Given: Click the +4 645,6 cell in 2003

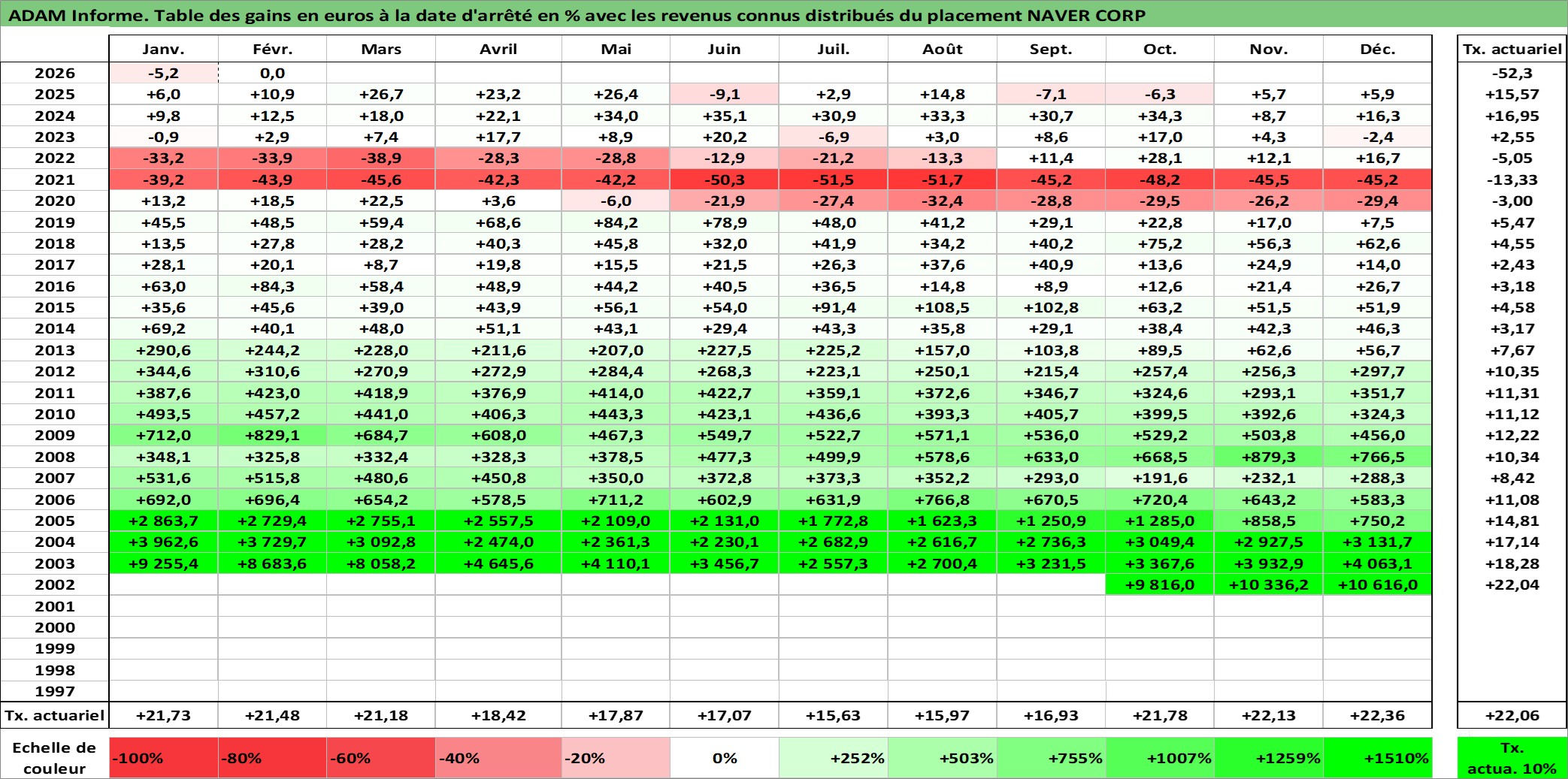Looking at the screenshot, I should pyautogui.click(x=498, y=563).
